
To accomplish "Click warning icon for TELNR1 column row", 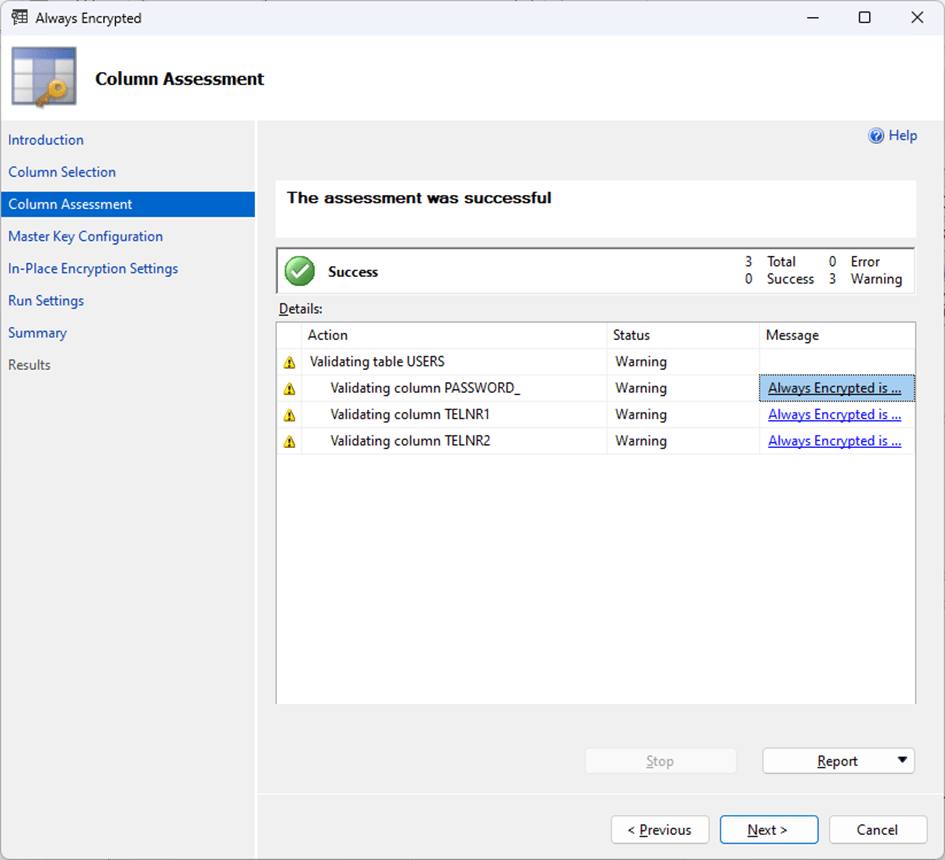I will coord(290,415).
